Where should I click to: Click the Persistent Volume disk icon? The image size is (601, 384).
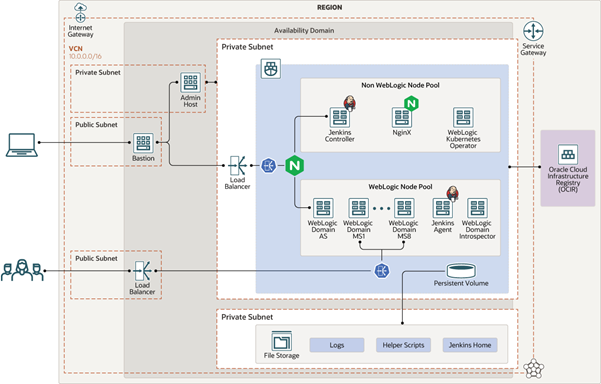(461, 271)
